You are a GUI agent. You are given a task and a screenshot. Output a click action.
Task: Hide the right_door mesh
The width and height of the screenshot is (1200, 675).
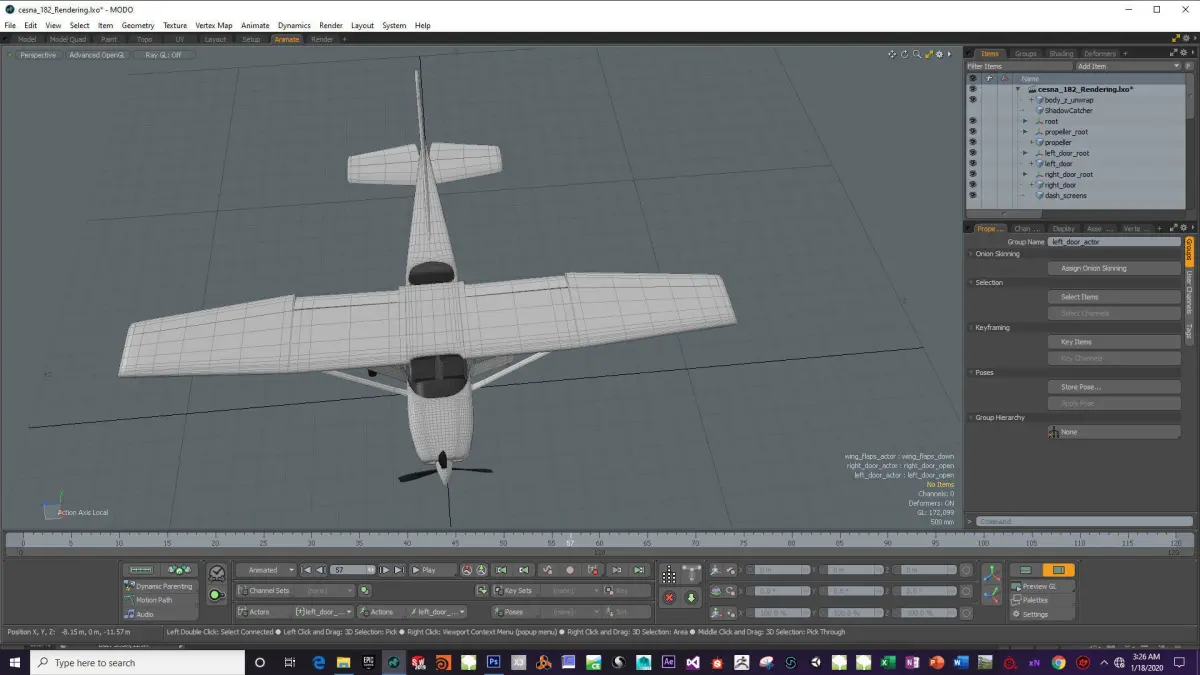[972, 185]
